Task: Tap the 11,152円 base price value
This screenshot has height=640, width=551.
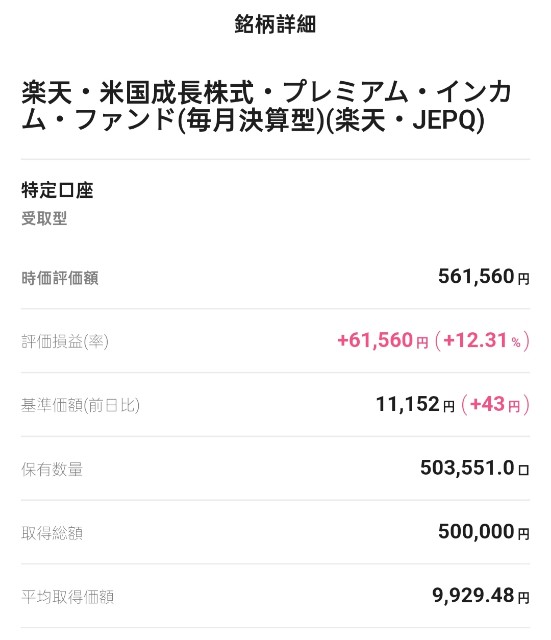Action: 415,404
